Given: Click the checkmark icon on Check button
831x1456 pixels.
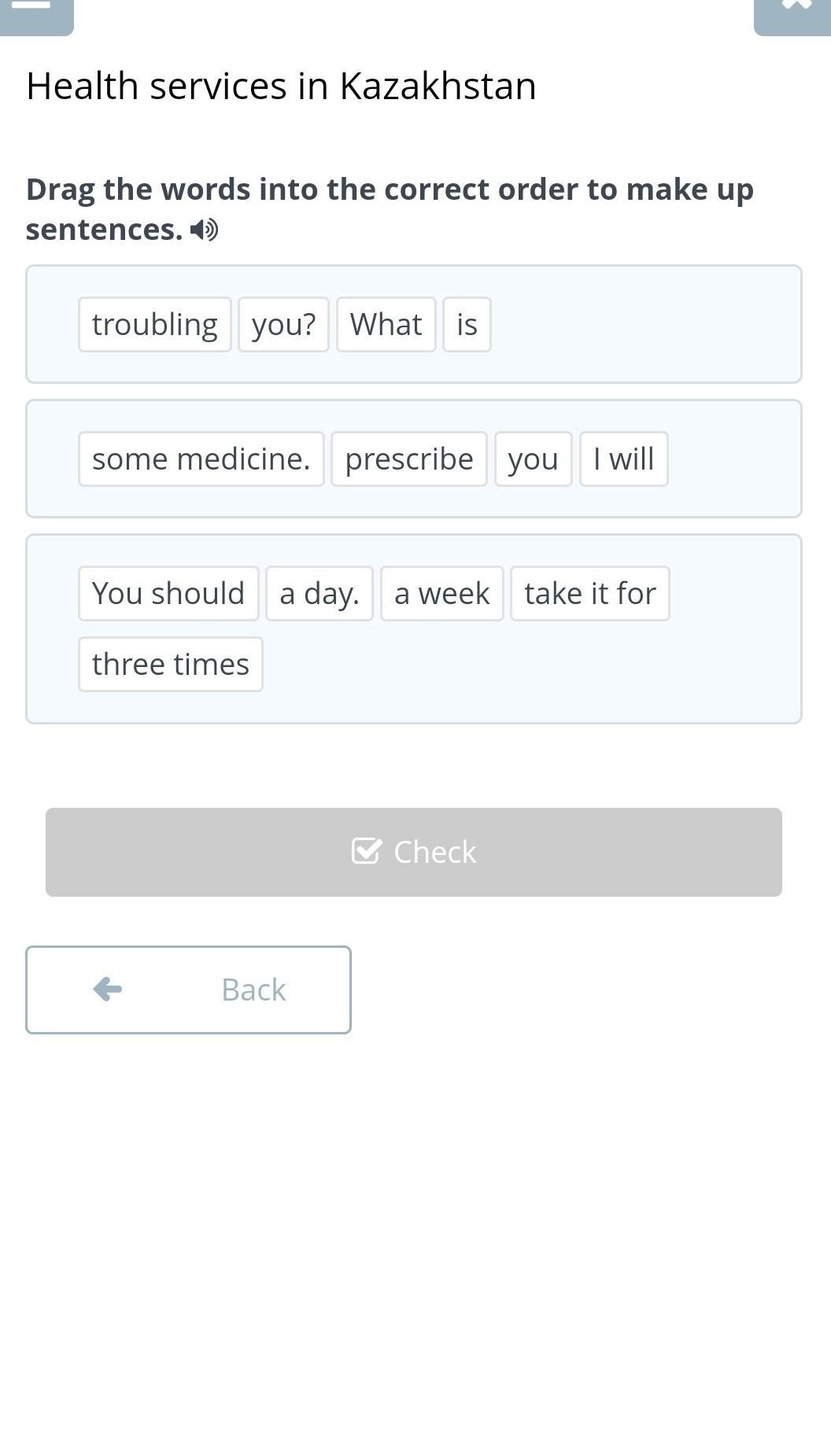Looking at the screenshot, I should 366,851.
